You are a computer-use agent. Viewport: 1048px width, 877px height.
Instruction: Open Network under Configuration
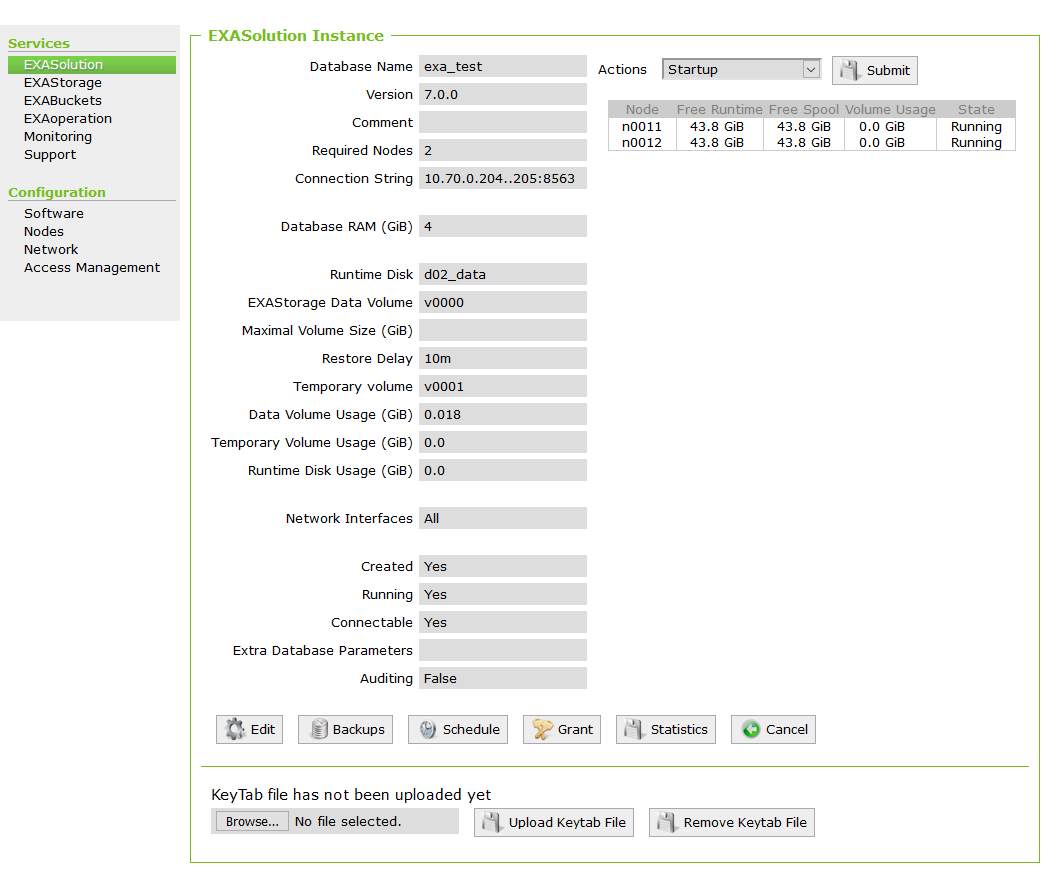click(x=51, y=250)
